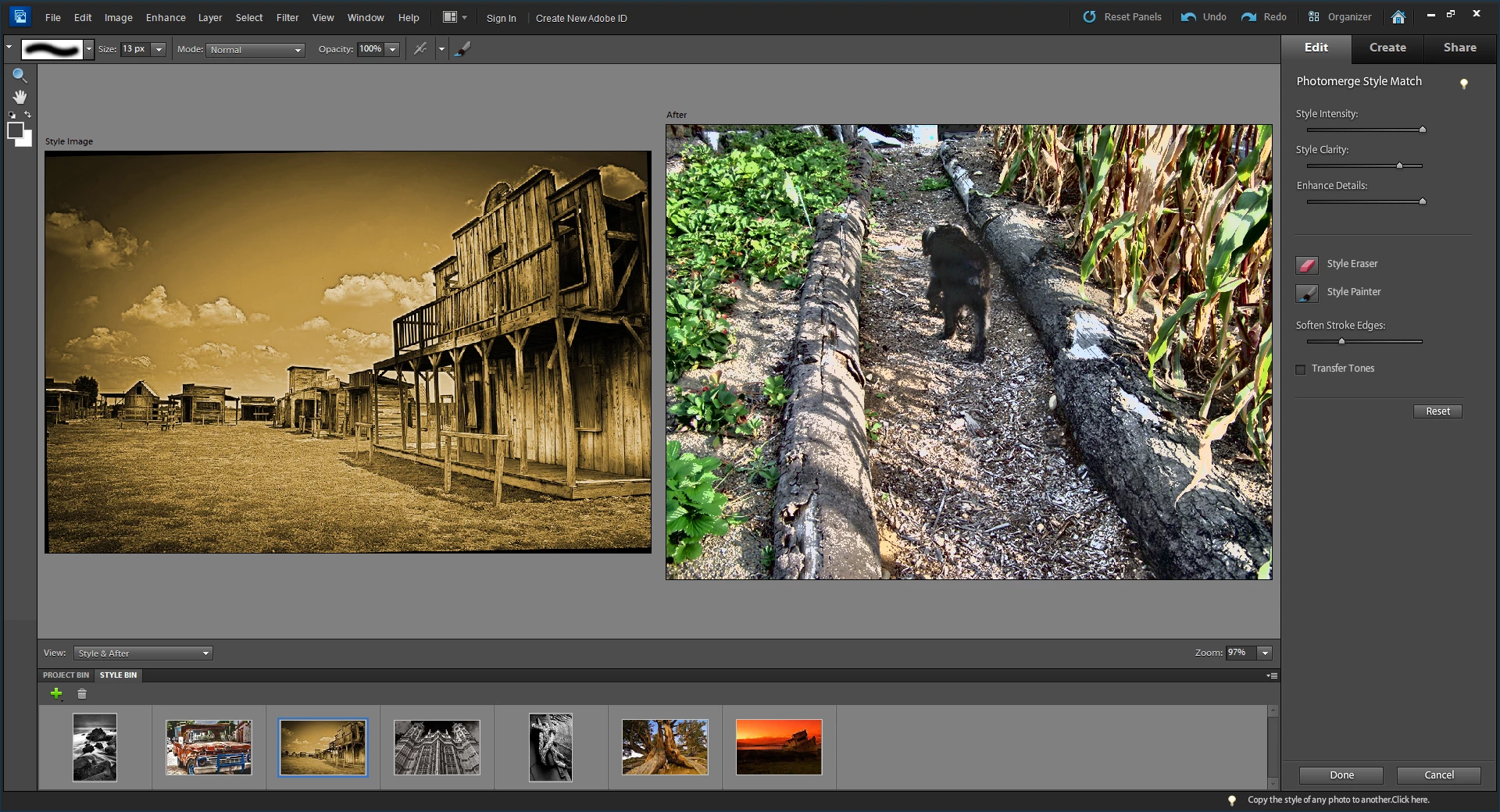Add a style image with green plus

pyautogui.click(x=56, y=693)
